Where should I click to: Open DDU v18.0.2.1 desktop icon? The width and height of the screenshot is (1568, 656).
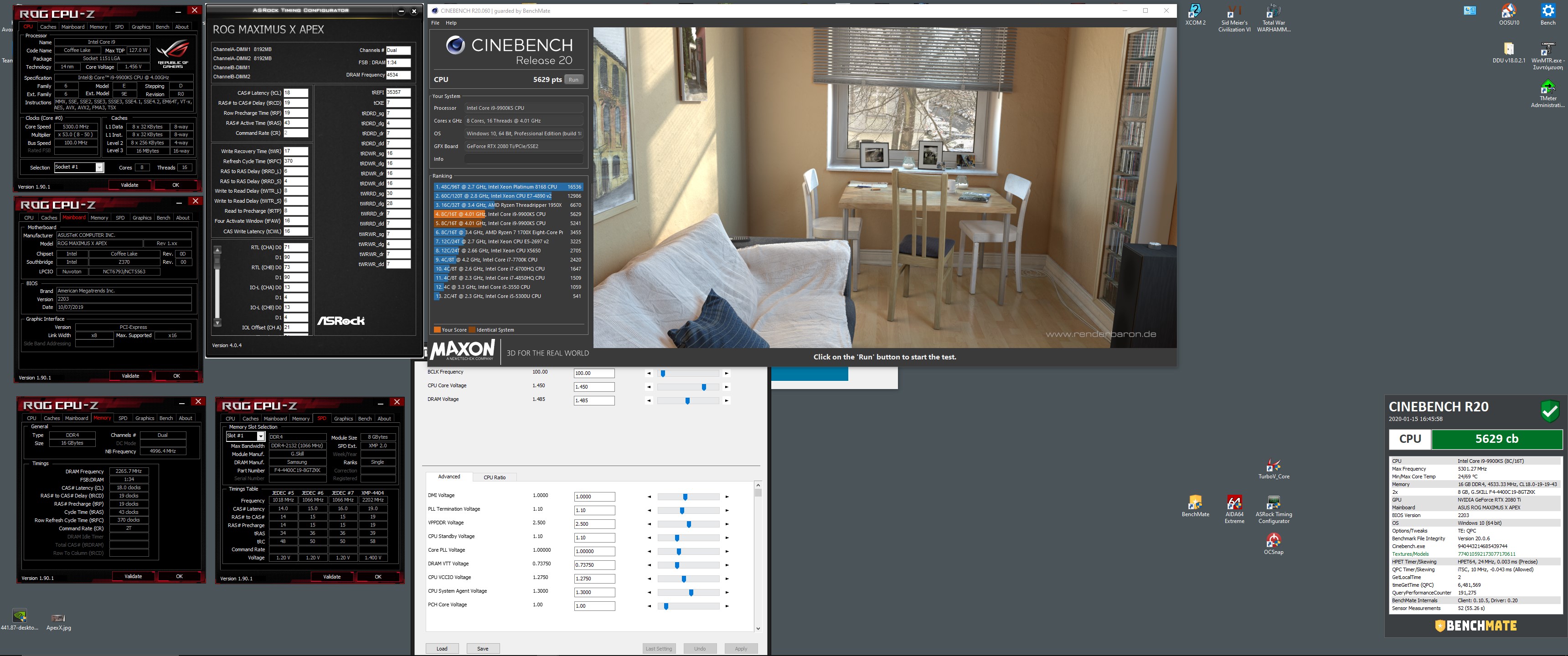[1508, 52]
